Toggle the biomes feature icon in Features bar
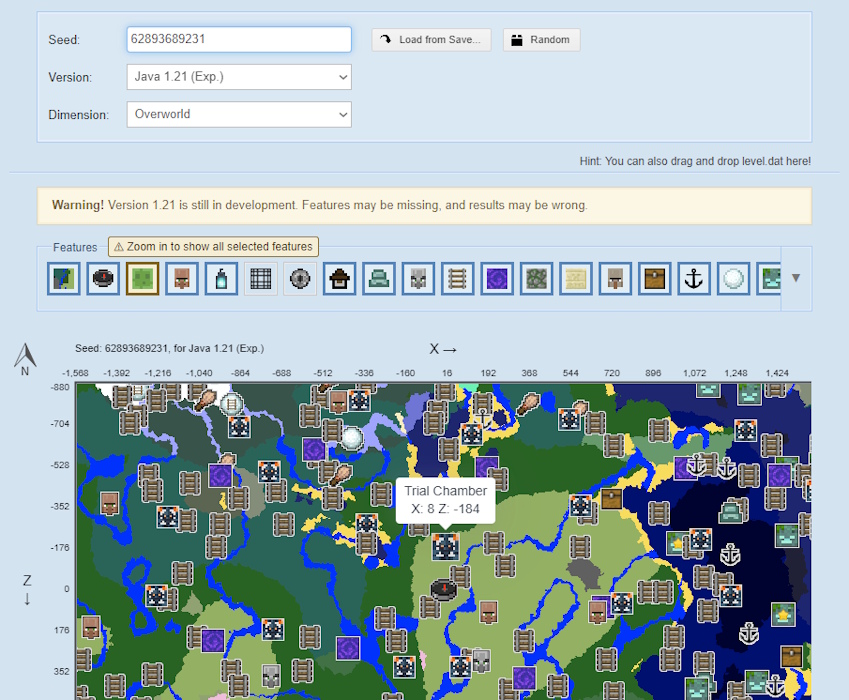Image resolution: width=849 pixels, height=700 pixels. pyautogui.click(x=63, y=278)
